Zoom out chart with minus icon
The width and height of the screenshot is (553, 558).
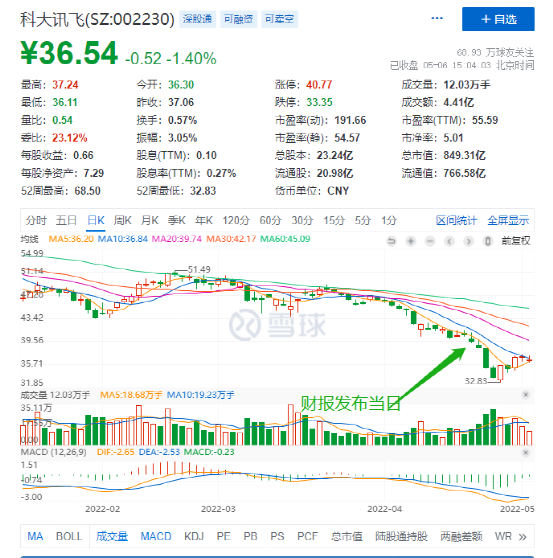click(430, 241)
